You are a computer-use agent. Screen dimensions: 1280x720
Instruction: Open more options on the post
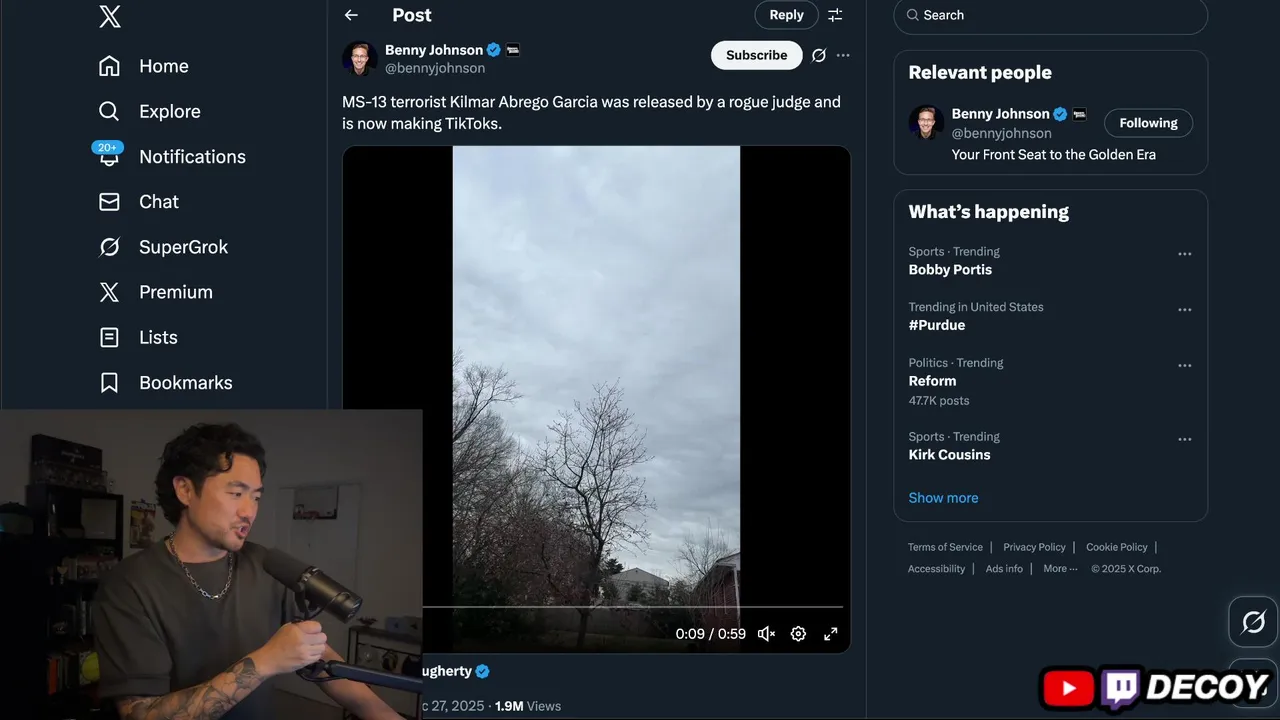click(x=843, y=56)
